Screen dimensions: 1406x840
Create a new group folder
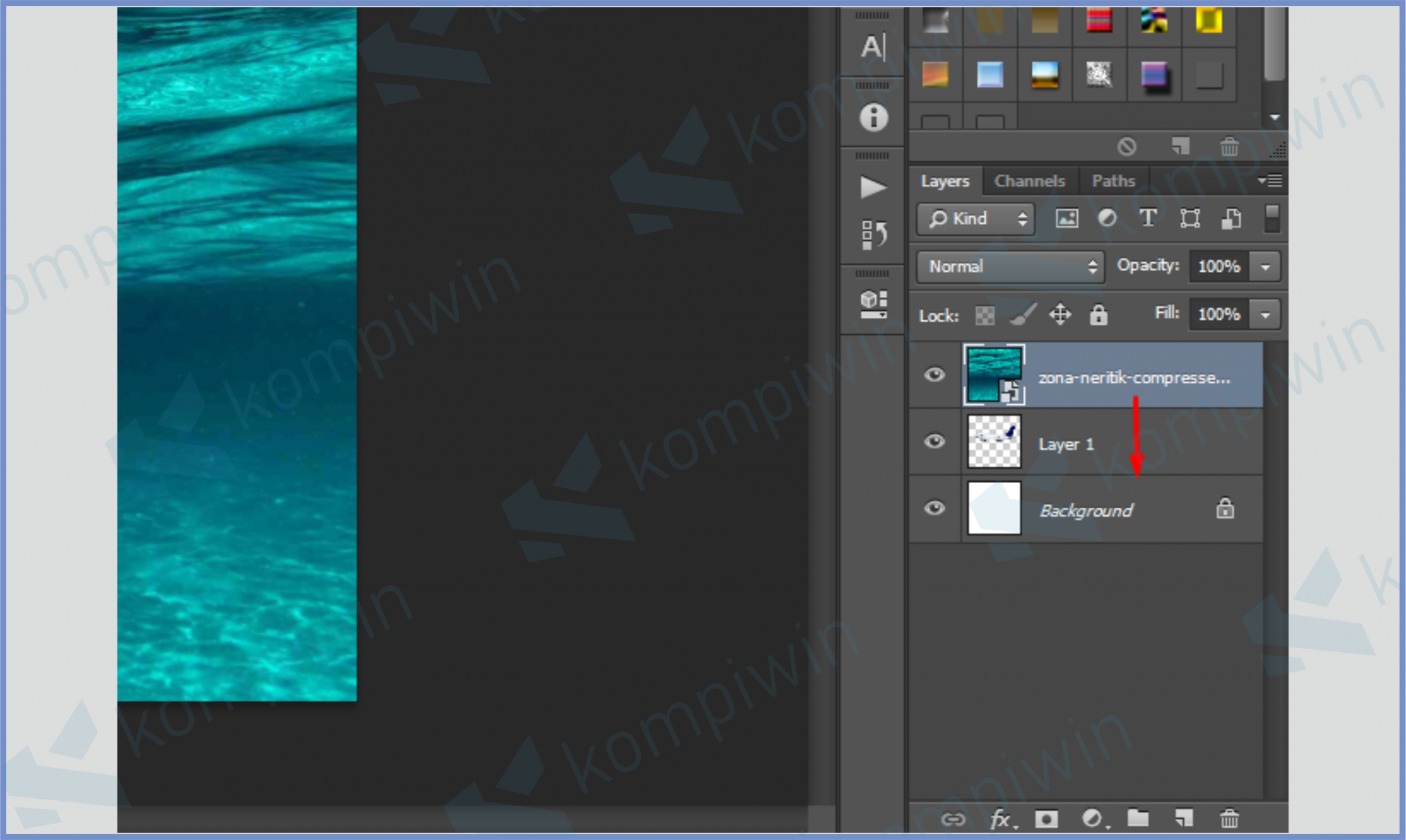1138,818
